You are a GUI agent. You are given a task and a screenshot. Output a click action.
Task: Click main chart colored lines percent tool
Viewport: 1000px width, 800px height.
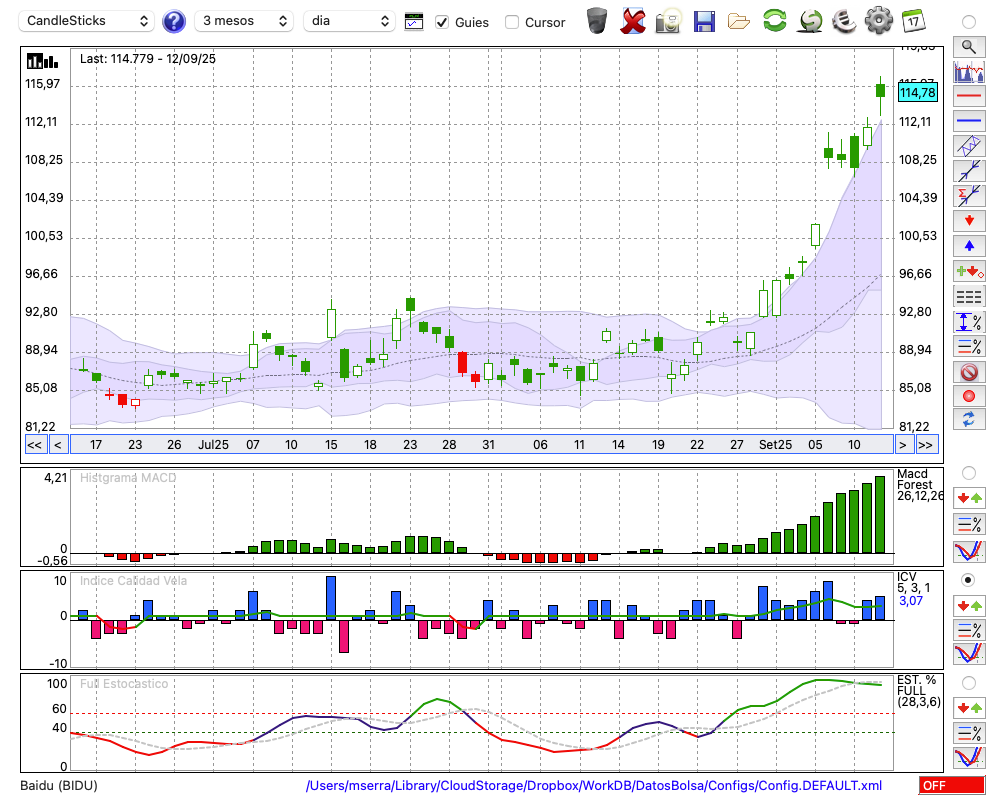point(969,346)
